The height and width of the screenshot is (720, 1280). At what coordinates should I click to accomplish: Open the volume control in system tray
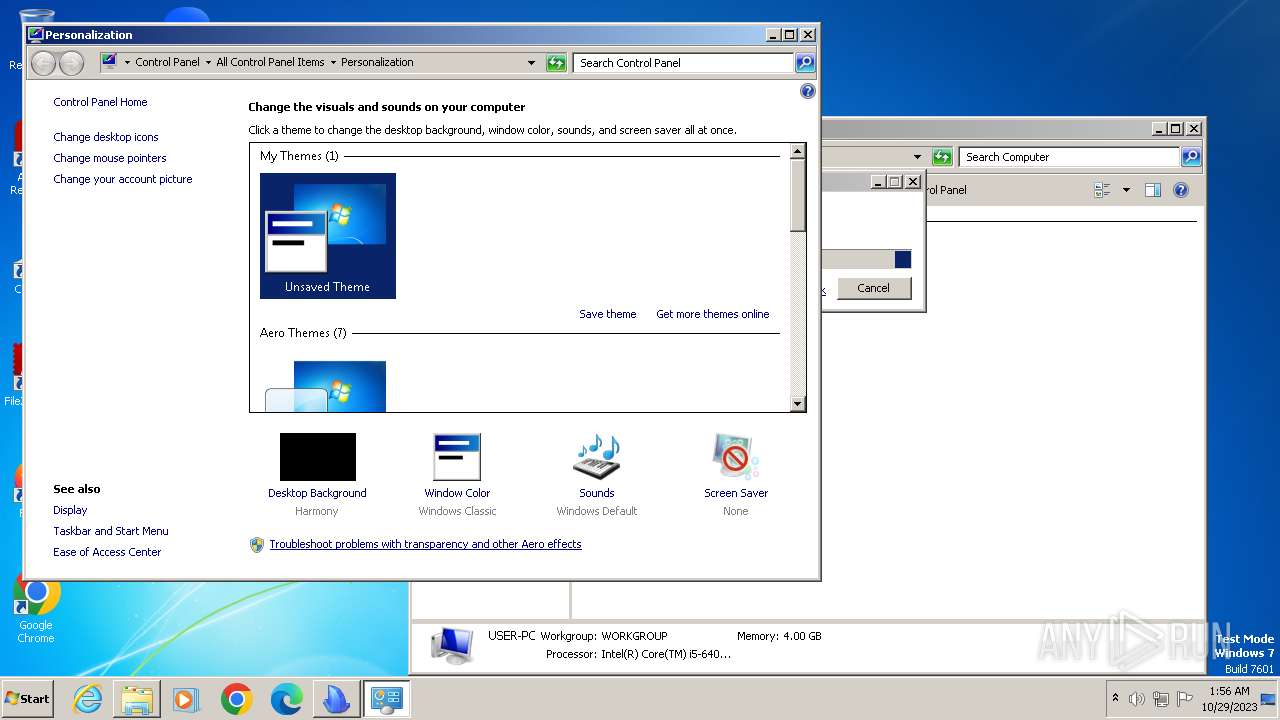[x=1137, y=699]
